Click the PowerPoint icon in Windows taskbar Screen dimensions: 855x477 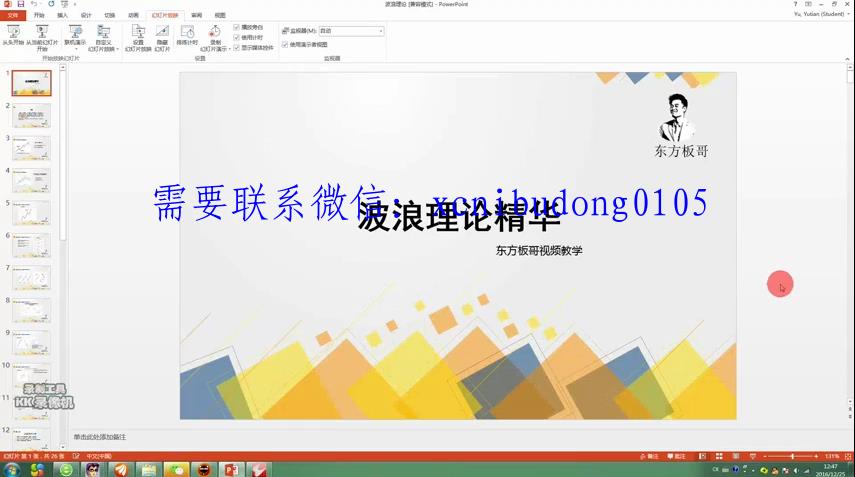[231, 469]
